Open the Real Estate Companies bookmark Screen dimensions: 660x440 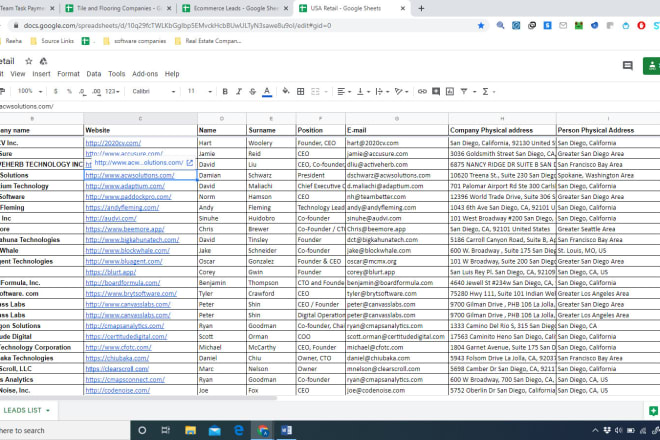pos(208,41)
